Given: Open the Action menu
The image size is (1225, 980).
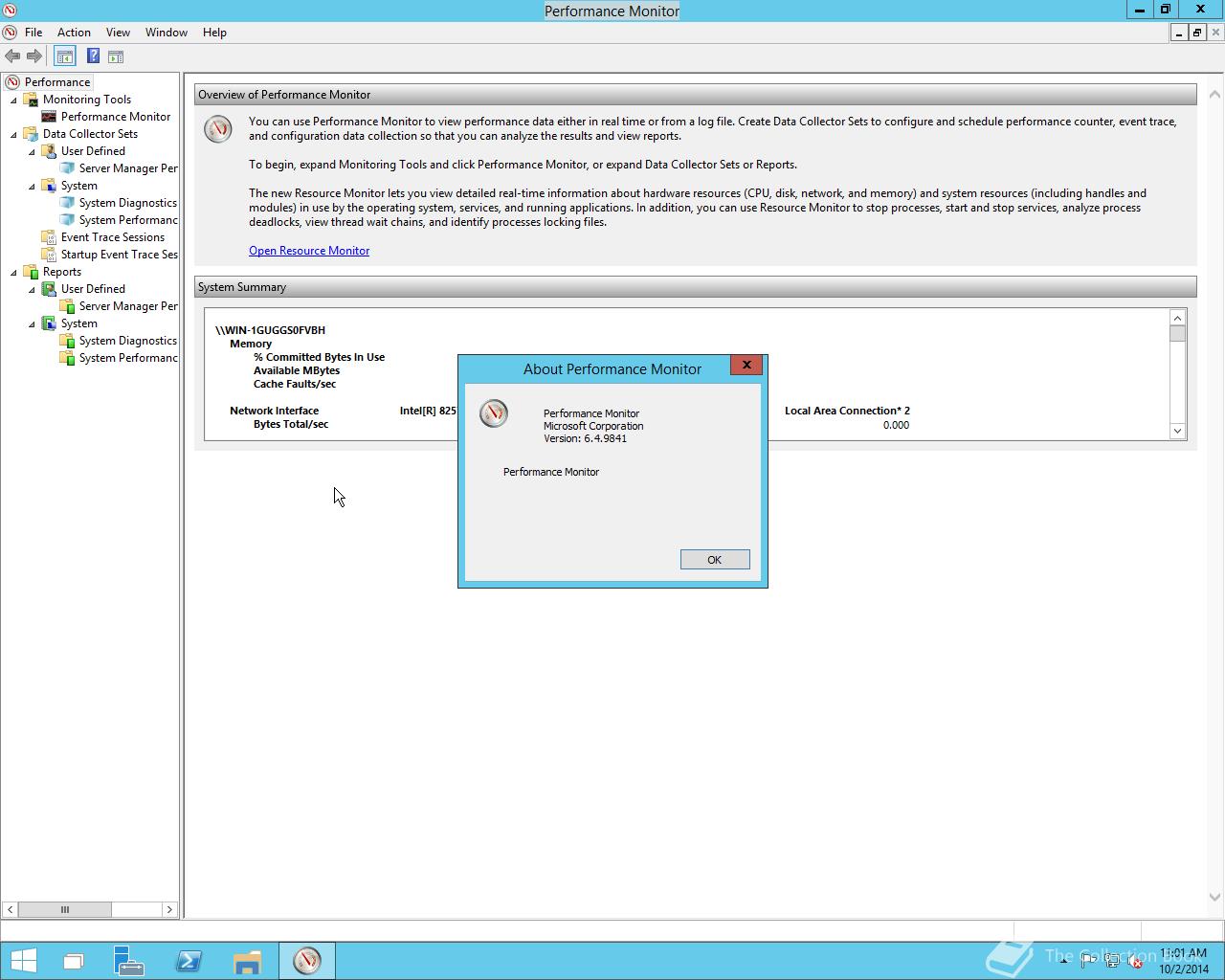Looking at the screenshot, I should (x=74, y=33).
